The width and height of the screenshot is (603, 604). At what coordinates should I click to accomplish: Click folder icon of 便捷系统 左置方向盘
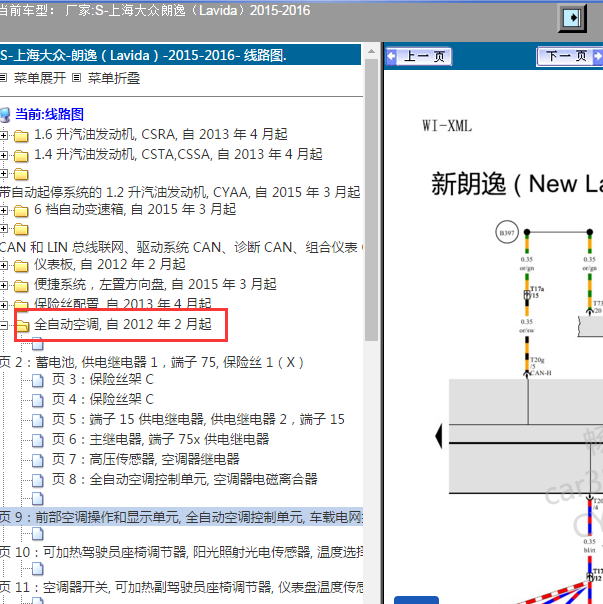(x=21, y=285)
